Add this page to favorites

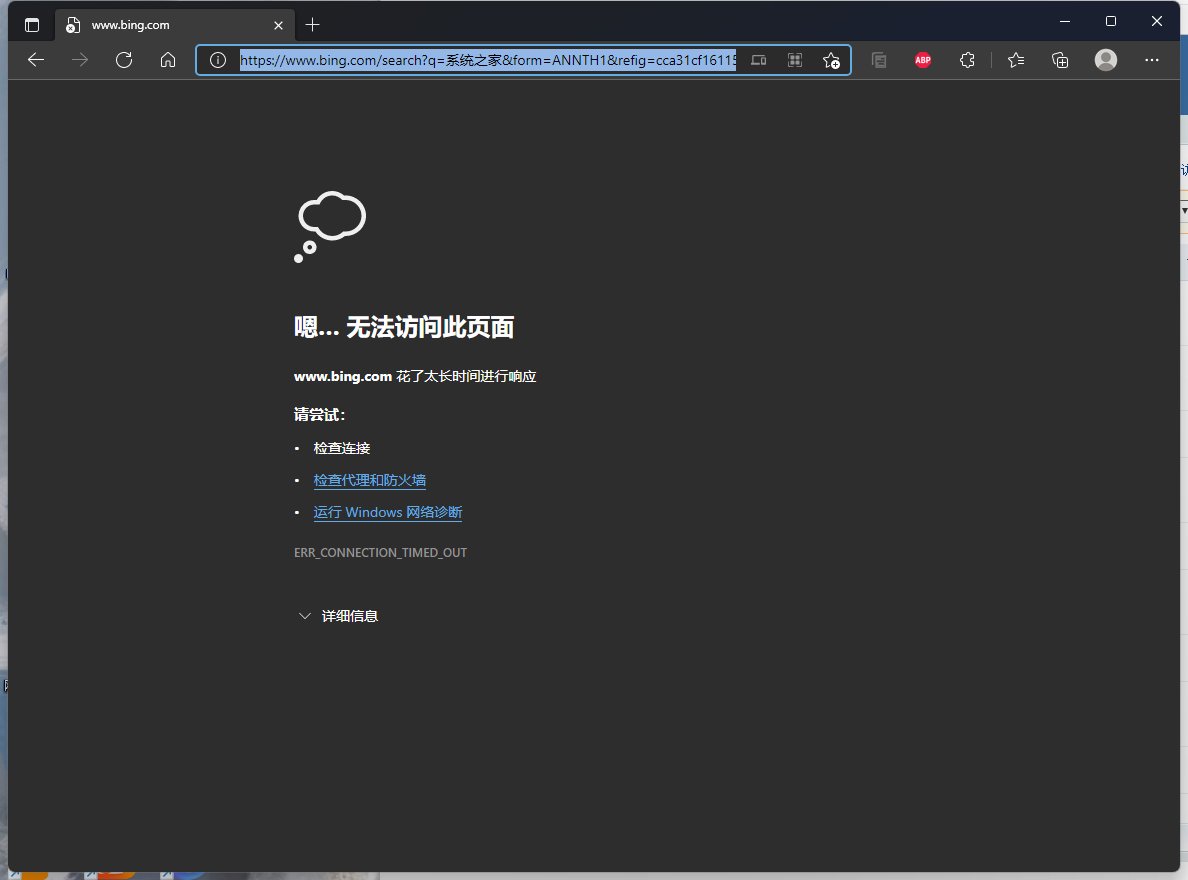click(x=831, y=61)
